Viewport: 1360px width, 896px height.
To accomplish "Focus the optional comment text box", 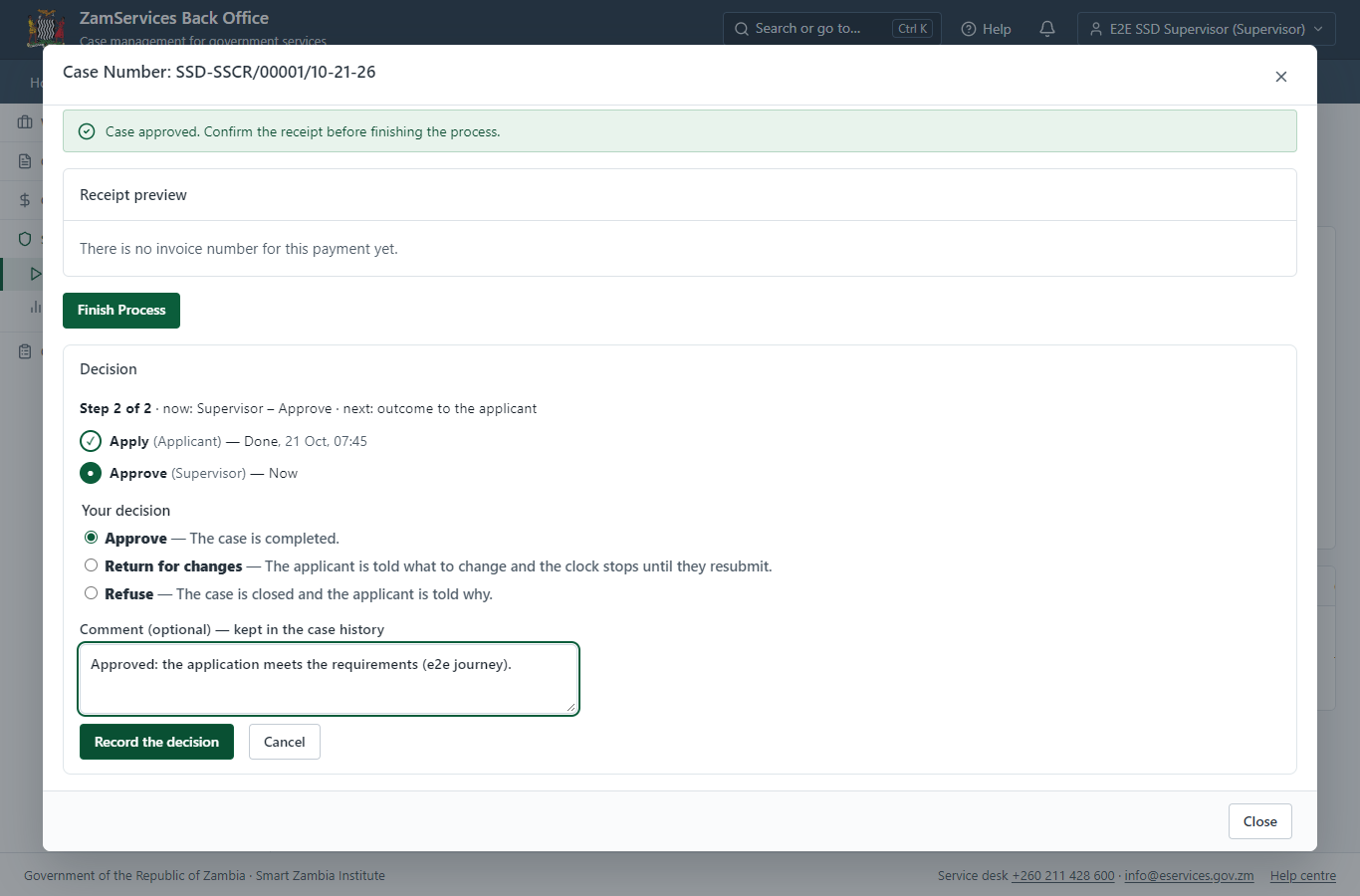I will (x=329, y=679).
